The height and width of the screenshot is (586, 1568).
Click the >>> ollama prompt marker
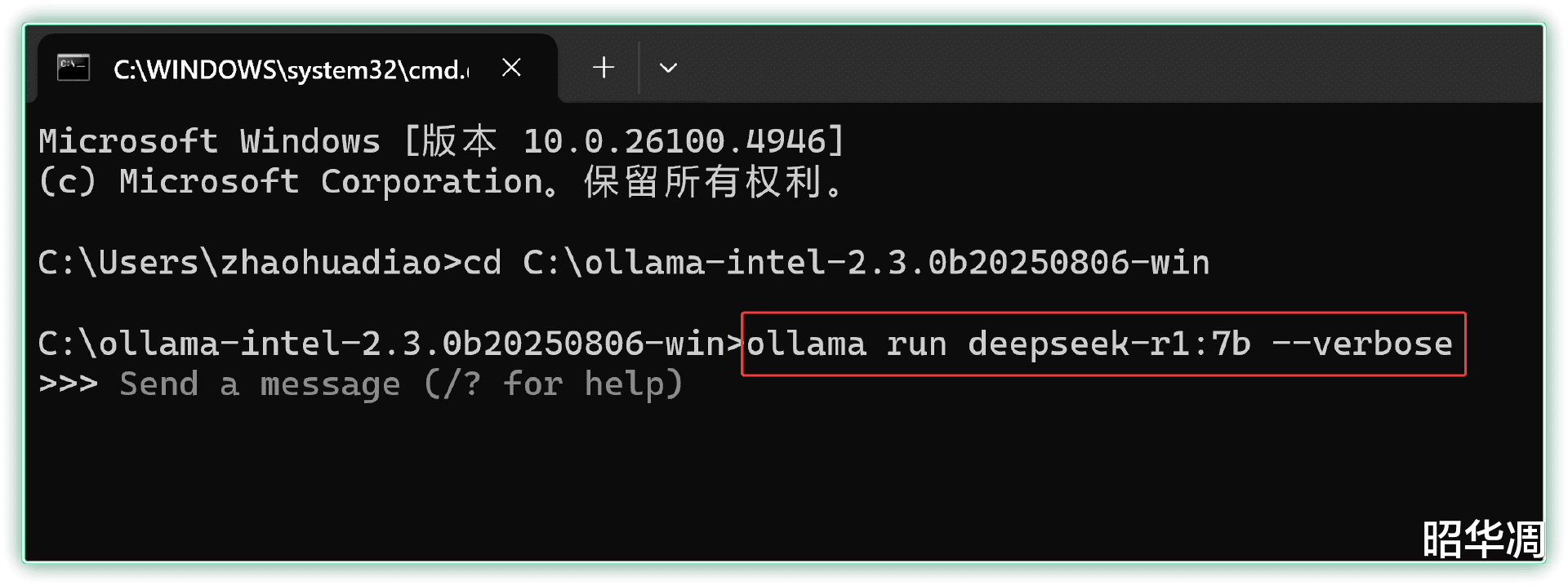(68, 384)
